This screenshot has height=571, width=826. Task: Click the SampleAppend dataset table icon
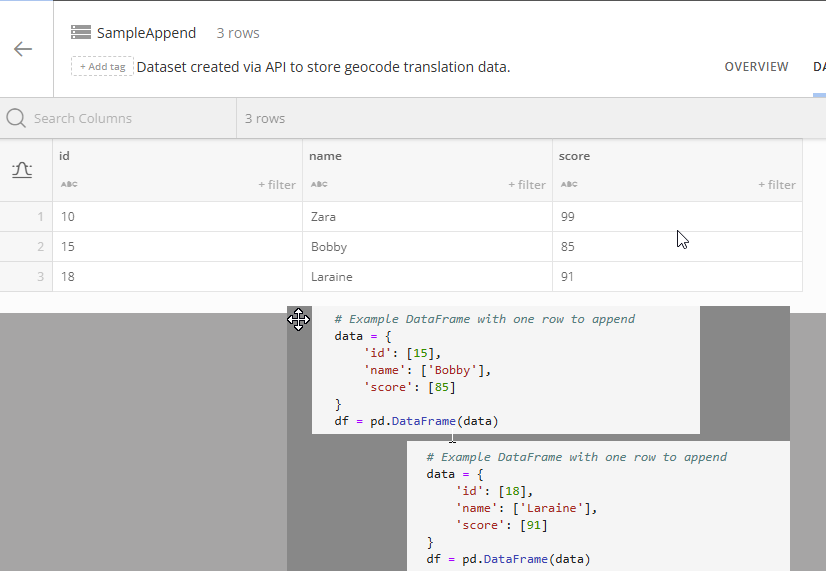81,33
